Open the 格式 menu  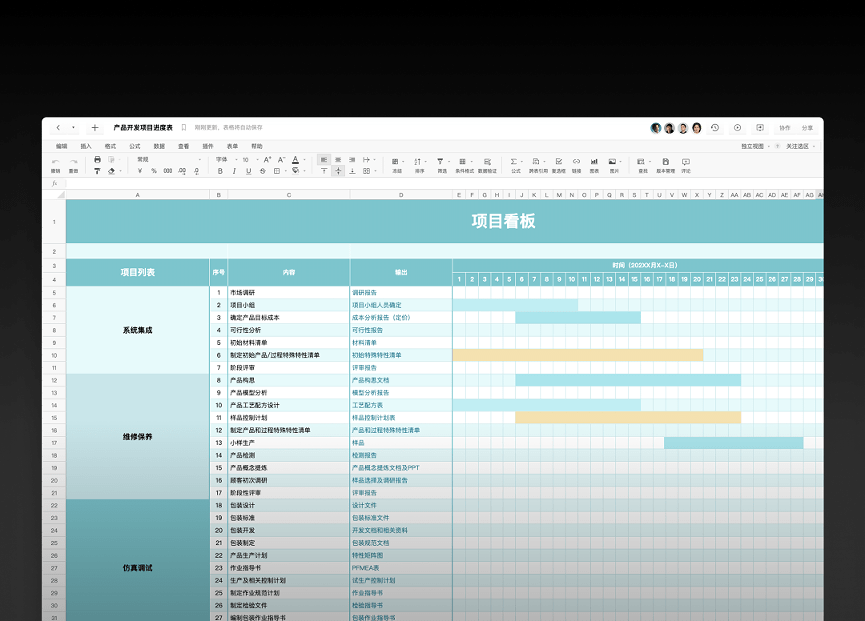tap(110, 146)
